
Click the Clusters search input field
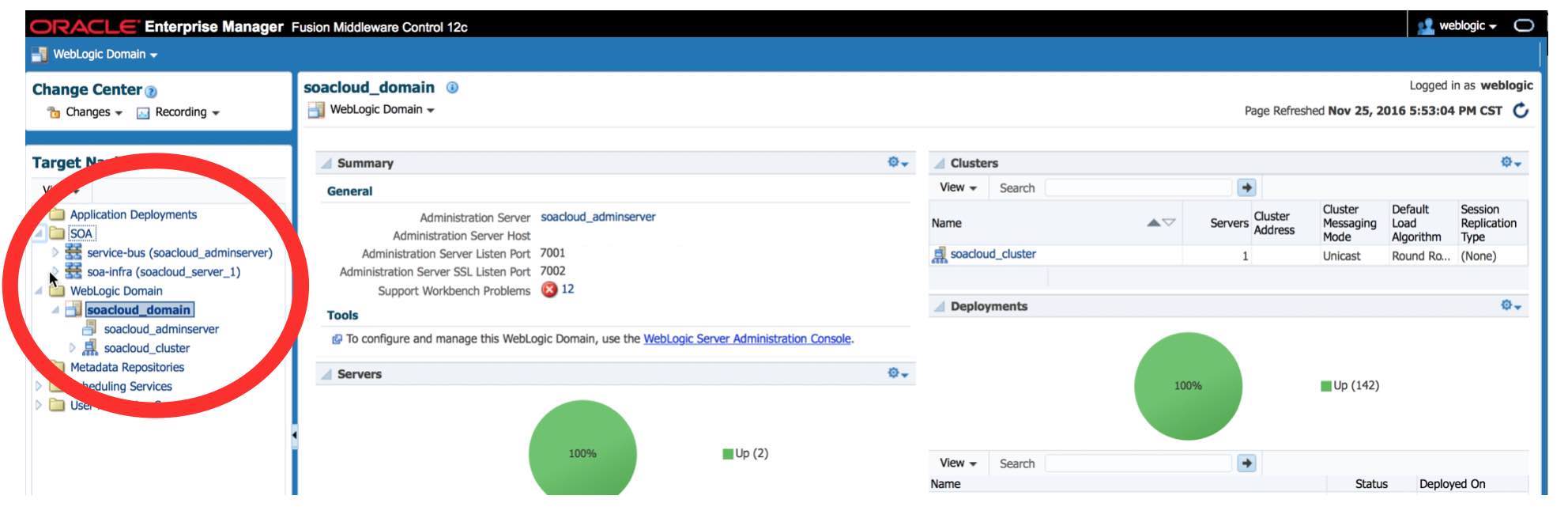[x=1138, y=188]
